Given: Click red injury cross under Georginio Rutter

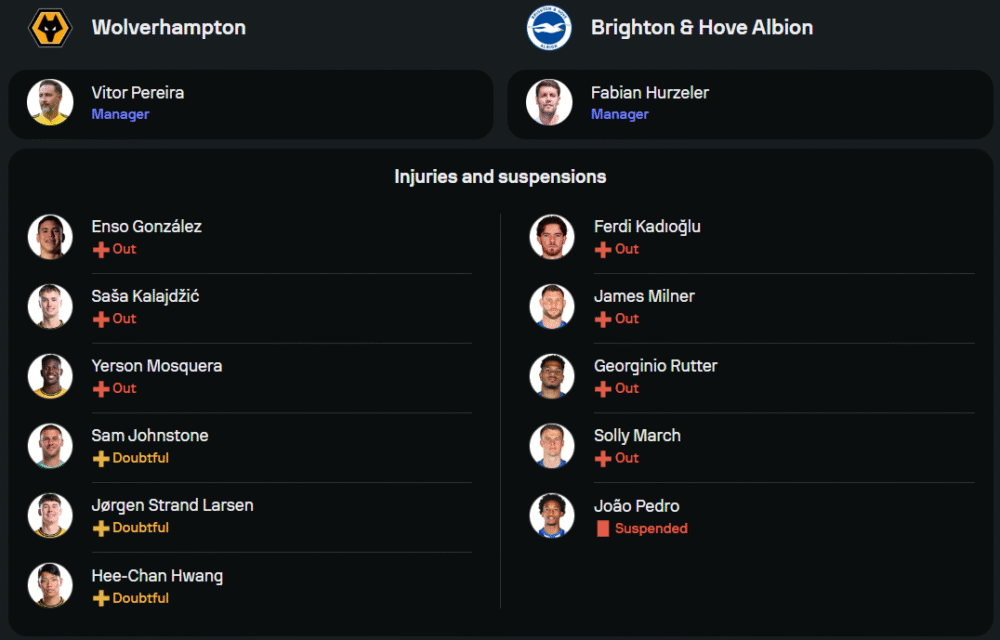Looking at the screenshot, I should (x=603, y=389).
